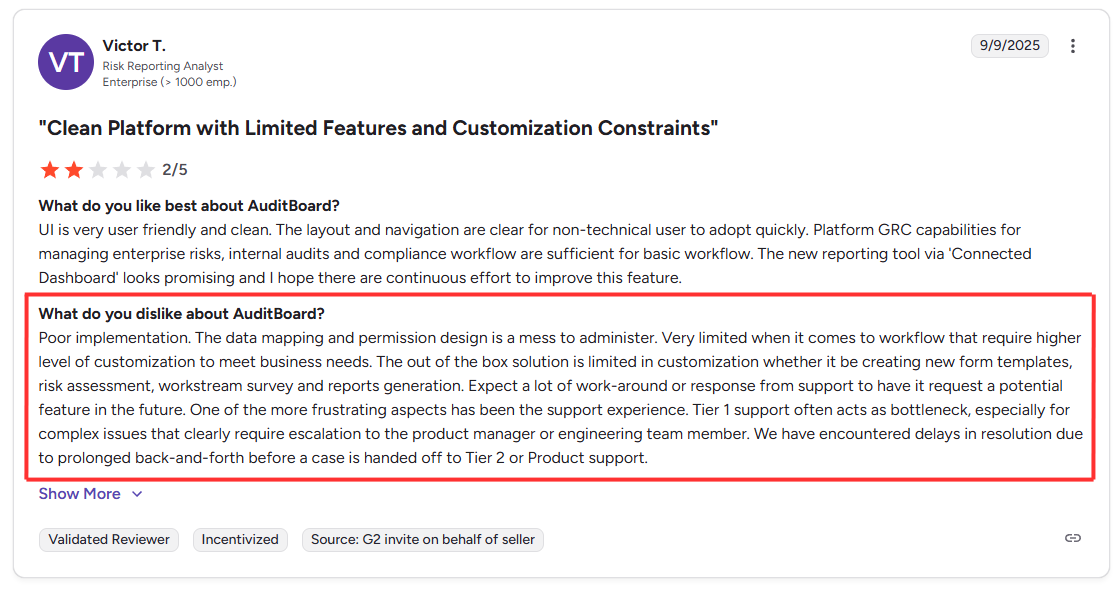Click the second filled rating star
1120x589 pixels.
pos(73,169)
